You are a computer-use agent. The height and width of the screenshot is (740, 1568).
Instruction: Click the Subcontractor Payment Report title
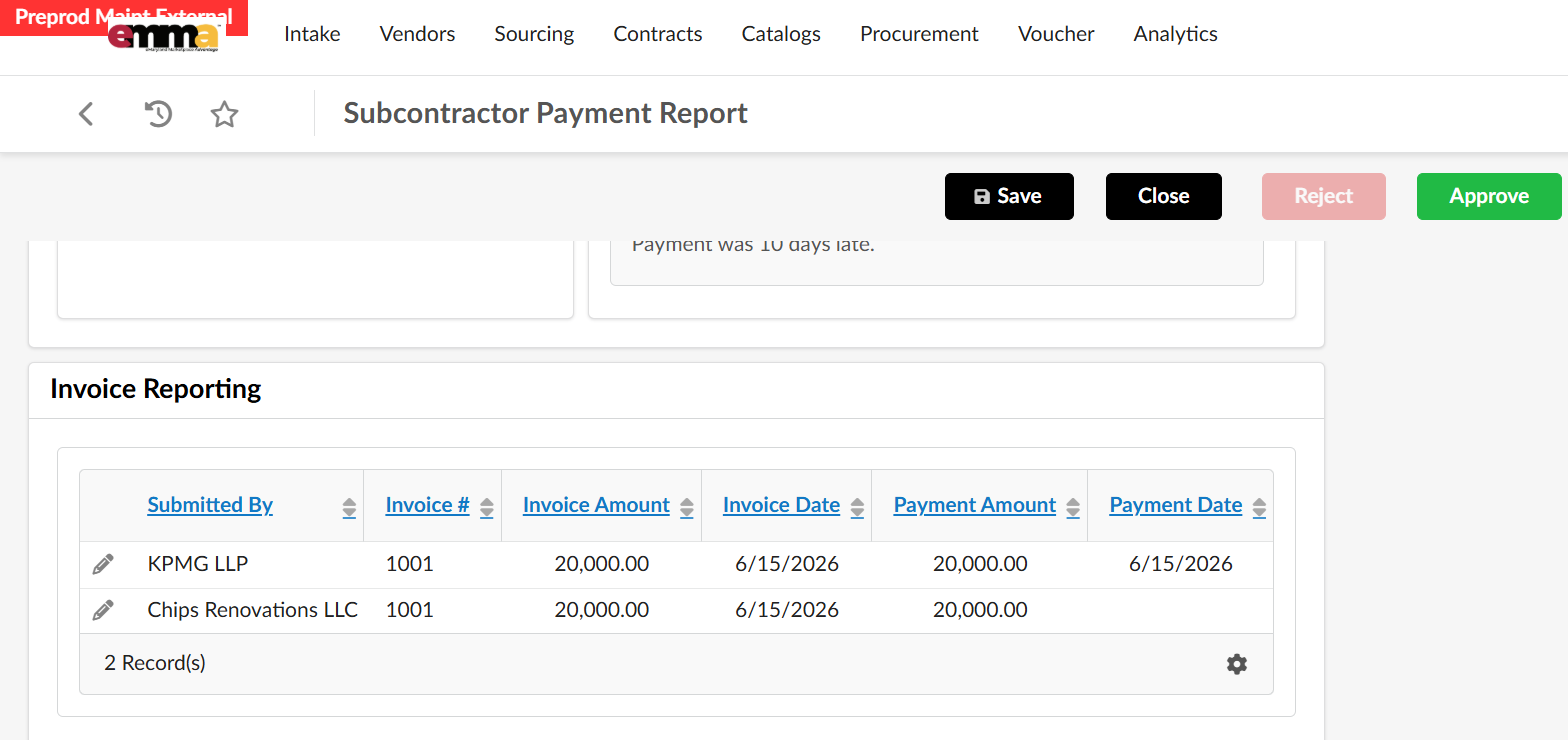point(546,114)
